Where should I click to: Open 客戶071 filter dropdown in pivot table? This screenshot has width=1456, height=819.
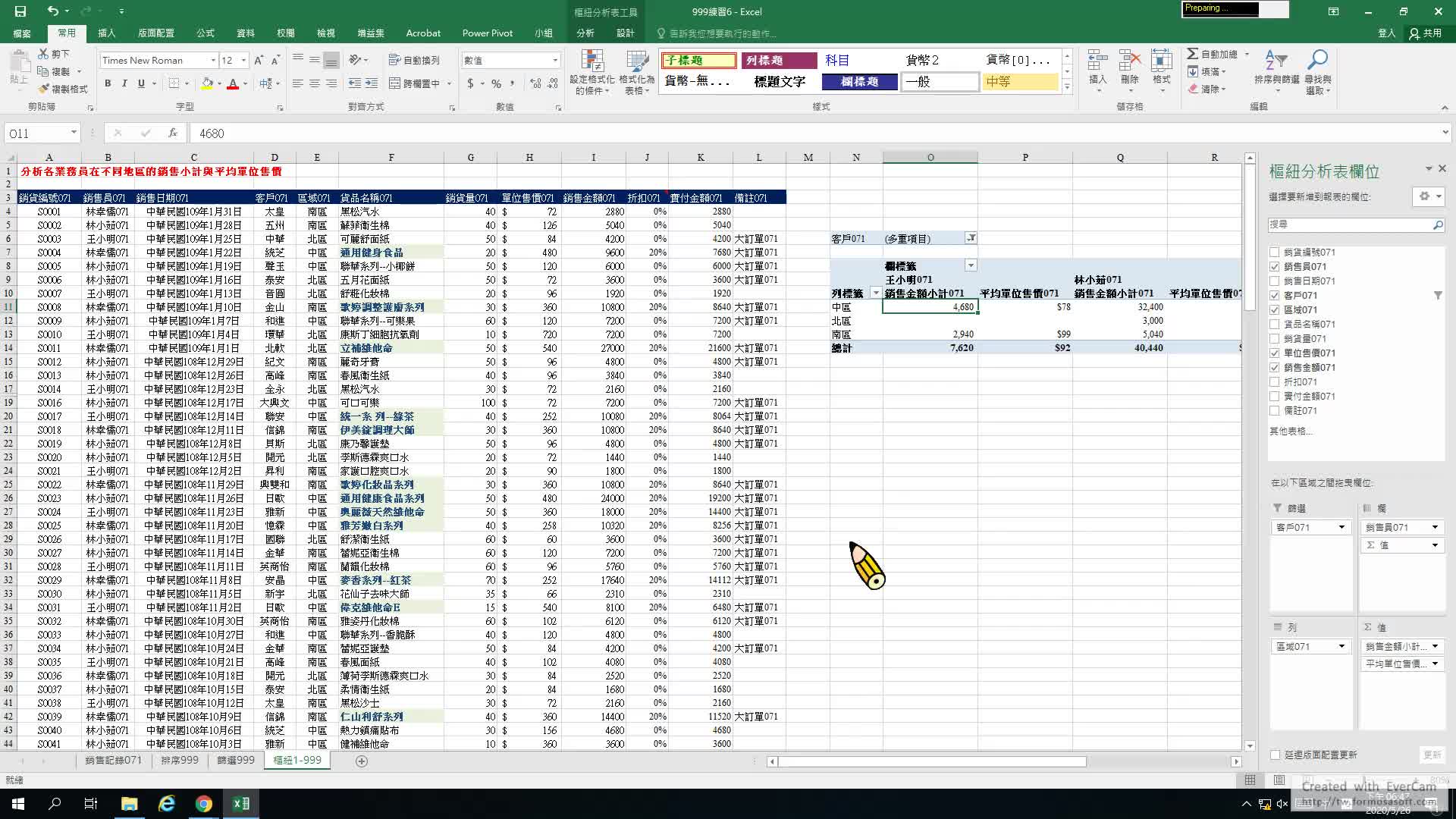coord(971,238)
